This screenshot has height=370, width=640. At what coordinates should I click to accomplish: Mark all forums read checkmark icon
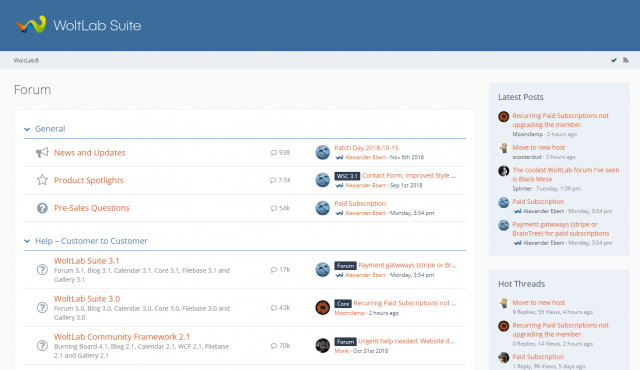[613, 60]
